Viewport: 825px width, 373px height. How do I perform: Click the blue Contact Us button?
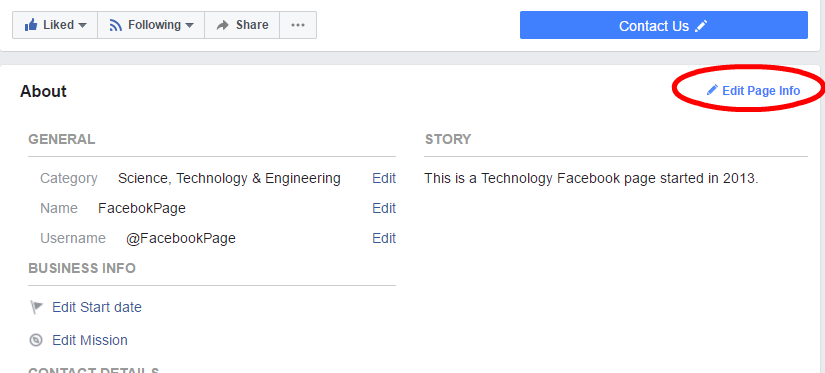[663, 25]
